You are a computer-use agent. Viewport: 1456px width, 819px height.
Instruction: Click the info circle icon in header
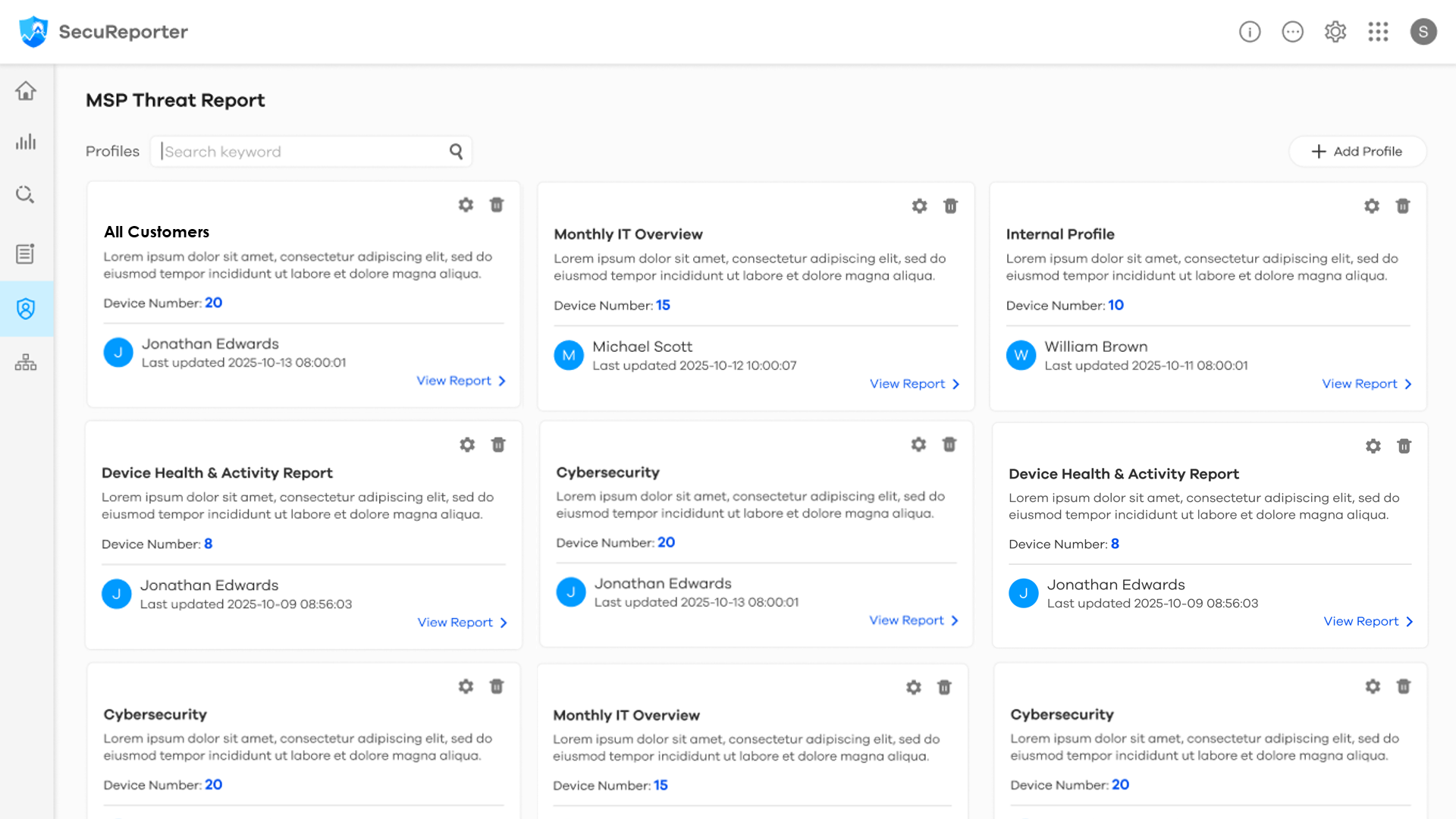(x=1250, y=32)
